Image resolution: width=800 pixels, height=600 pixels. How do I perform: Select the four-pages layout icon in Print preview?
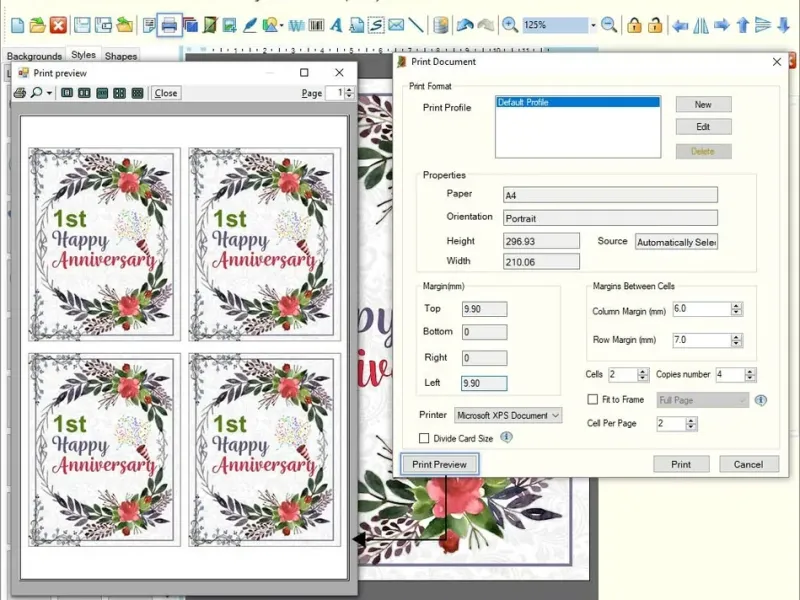[119, 93]
